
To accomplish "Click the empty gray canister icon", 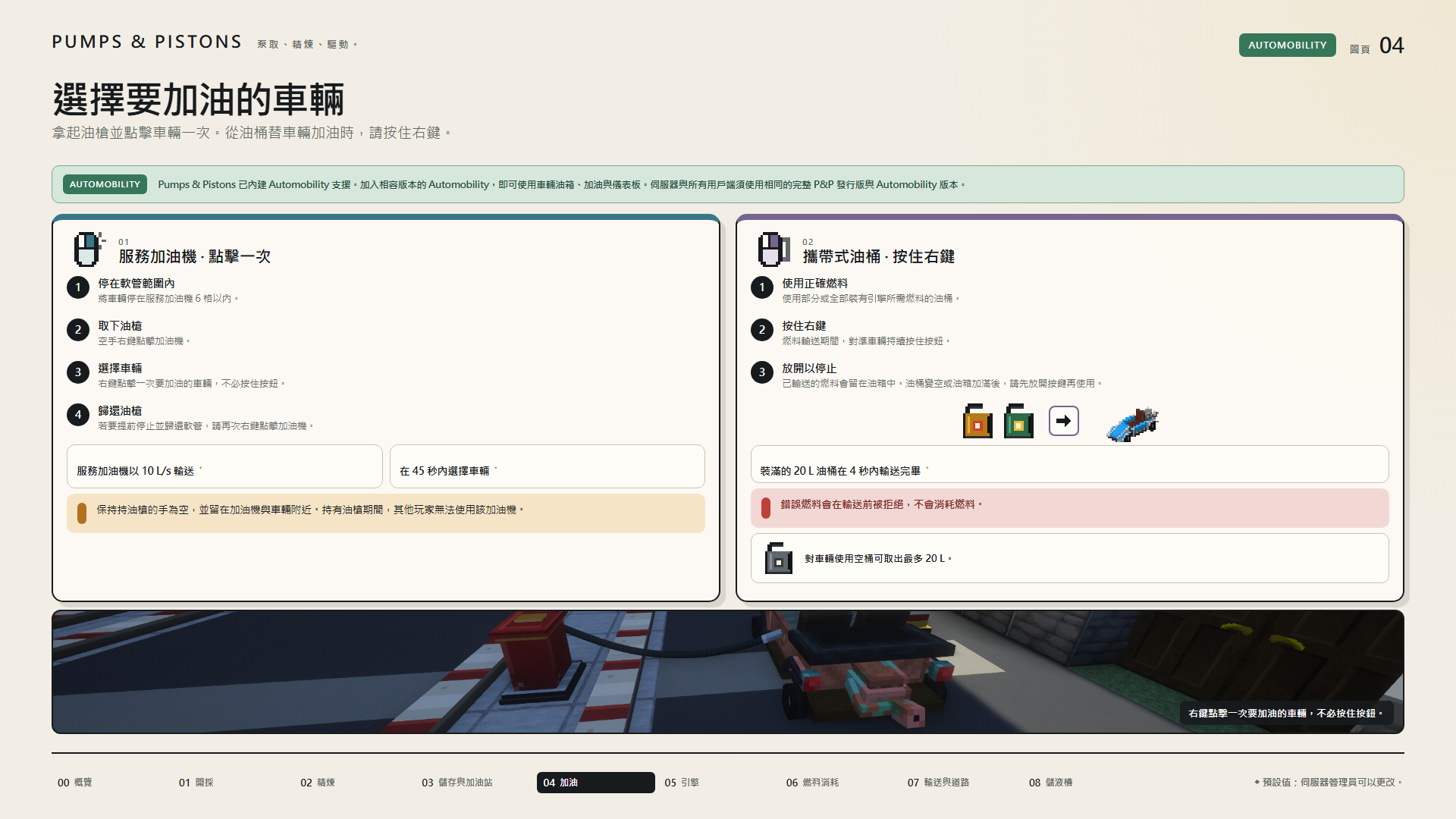I will click(778, 558).
